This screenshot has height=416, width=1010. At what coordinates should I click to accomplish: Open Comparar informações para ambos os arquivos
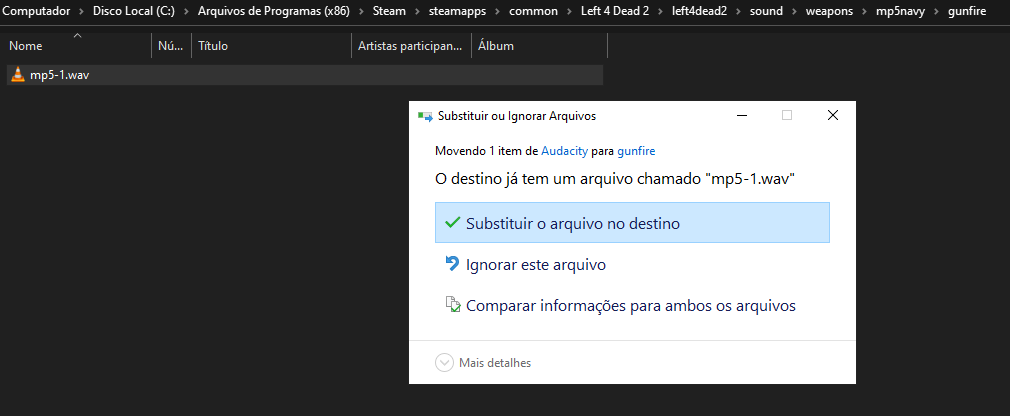click(x=632, y=305)
